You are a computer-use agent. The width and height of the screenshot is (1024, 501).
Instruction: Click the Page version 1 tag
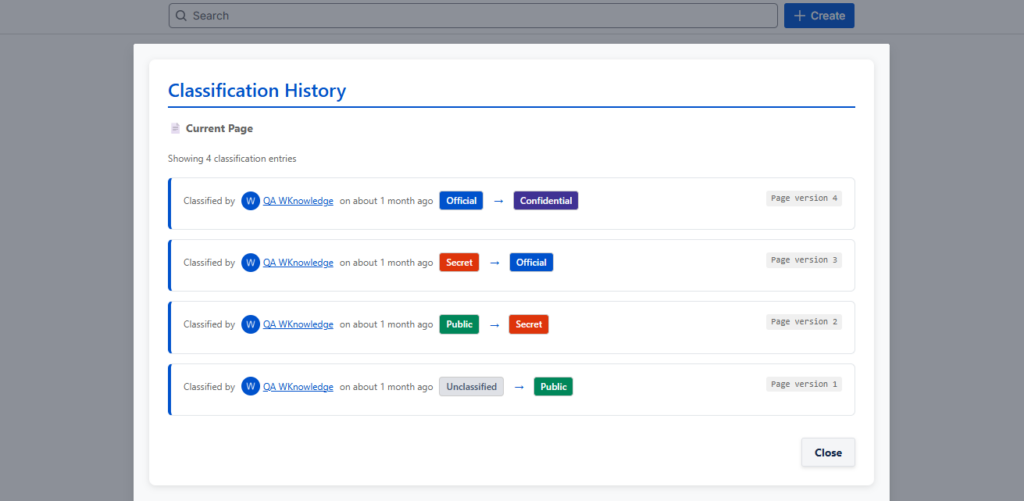tap(804, 384)
